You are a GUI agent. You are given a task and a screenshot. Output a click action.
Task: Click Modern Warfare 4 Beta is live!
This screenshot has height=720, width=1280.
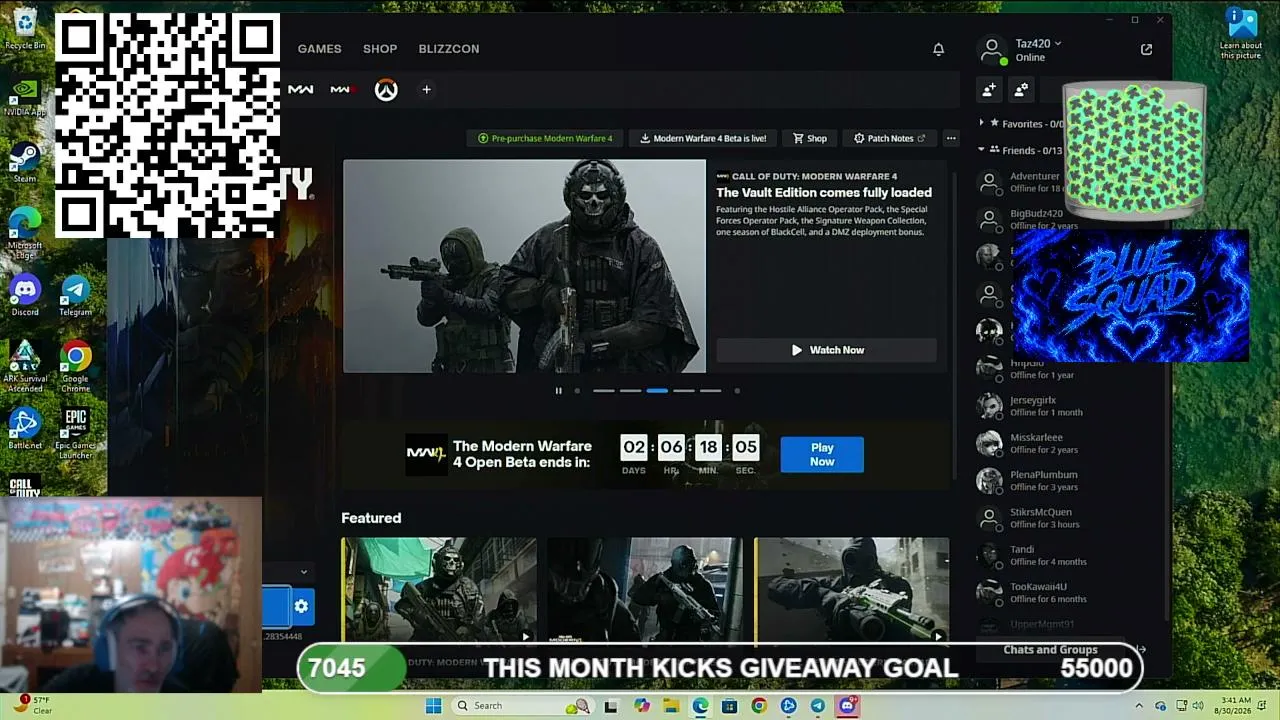point(703,138)
